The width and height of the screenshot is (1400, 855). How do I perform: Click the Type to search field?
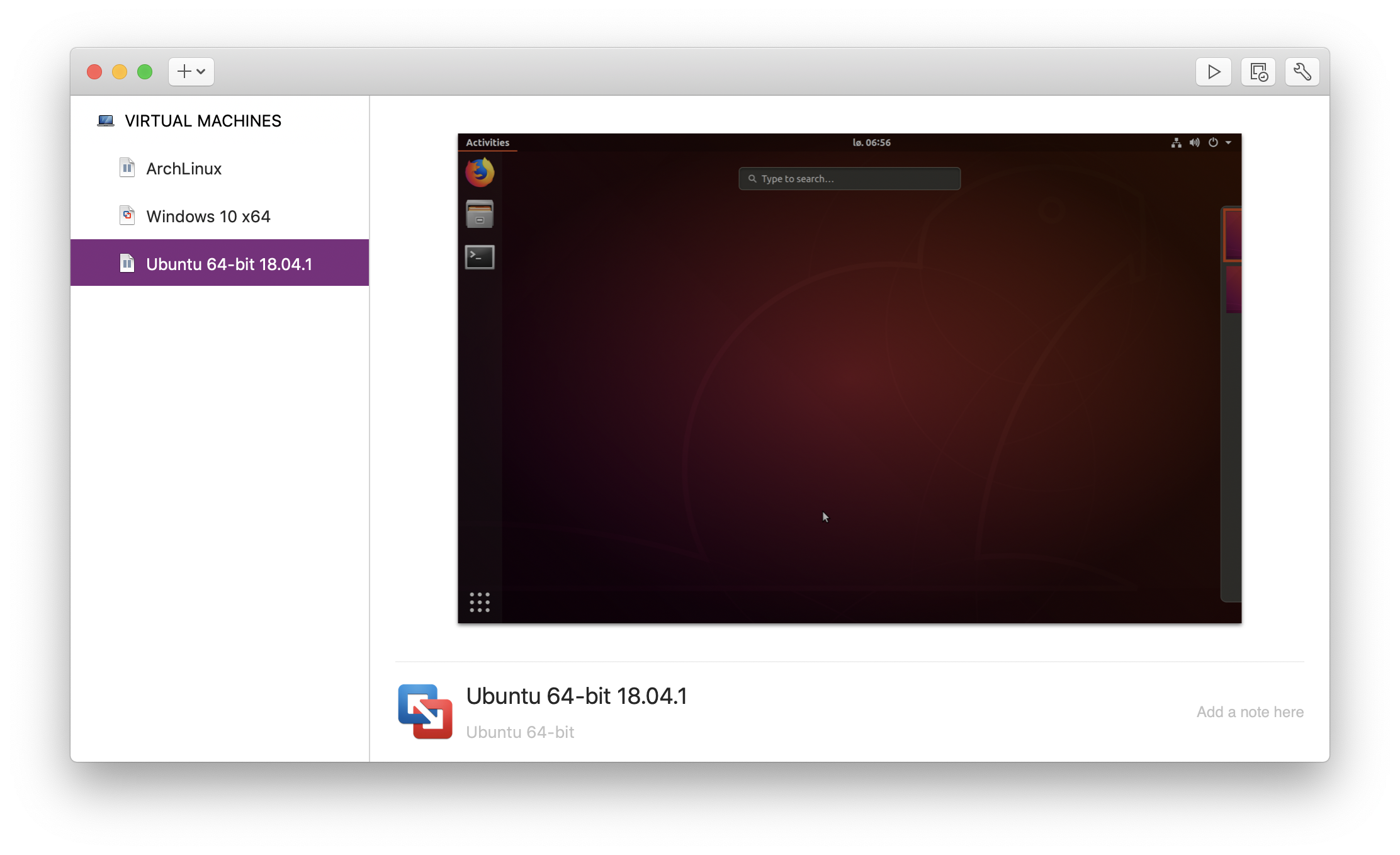(x=849, y=179)
